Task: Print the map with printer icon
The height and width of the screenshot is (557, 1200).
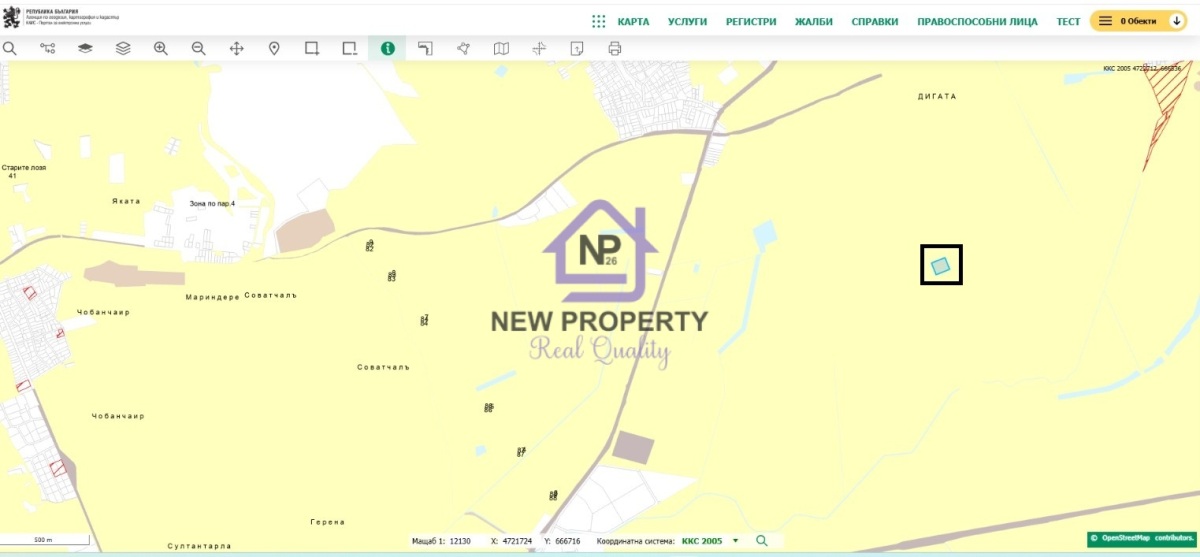Action: tap(614, 48)
